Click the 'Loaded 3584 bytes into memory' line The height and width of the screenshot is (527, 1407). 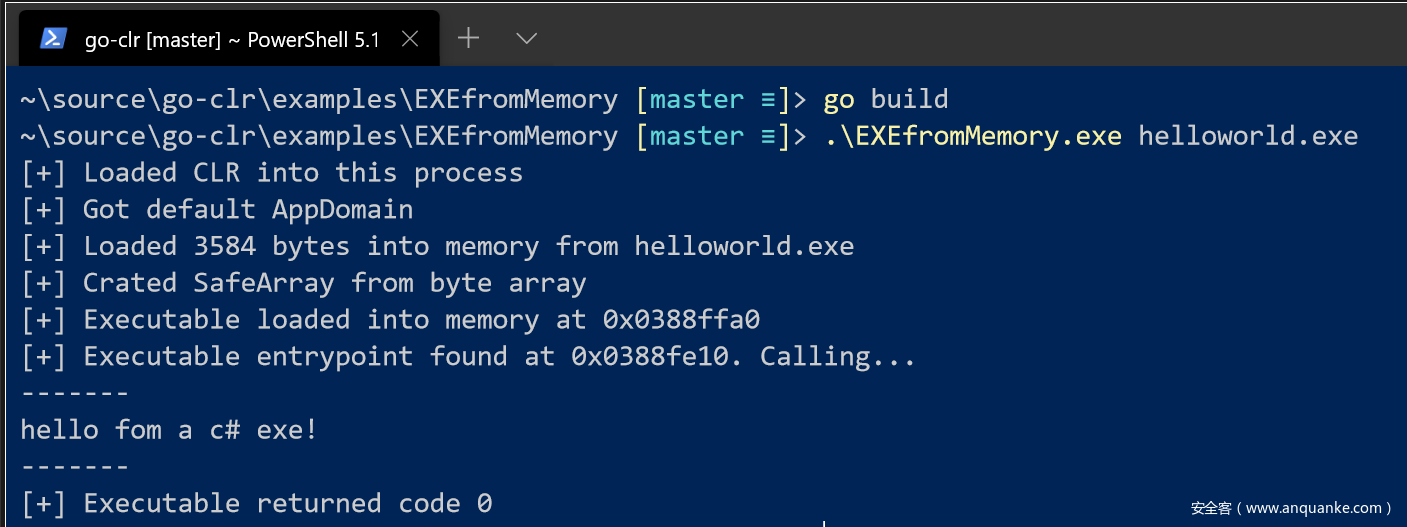coord(437,246)
